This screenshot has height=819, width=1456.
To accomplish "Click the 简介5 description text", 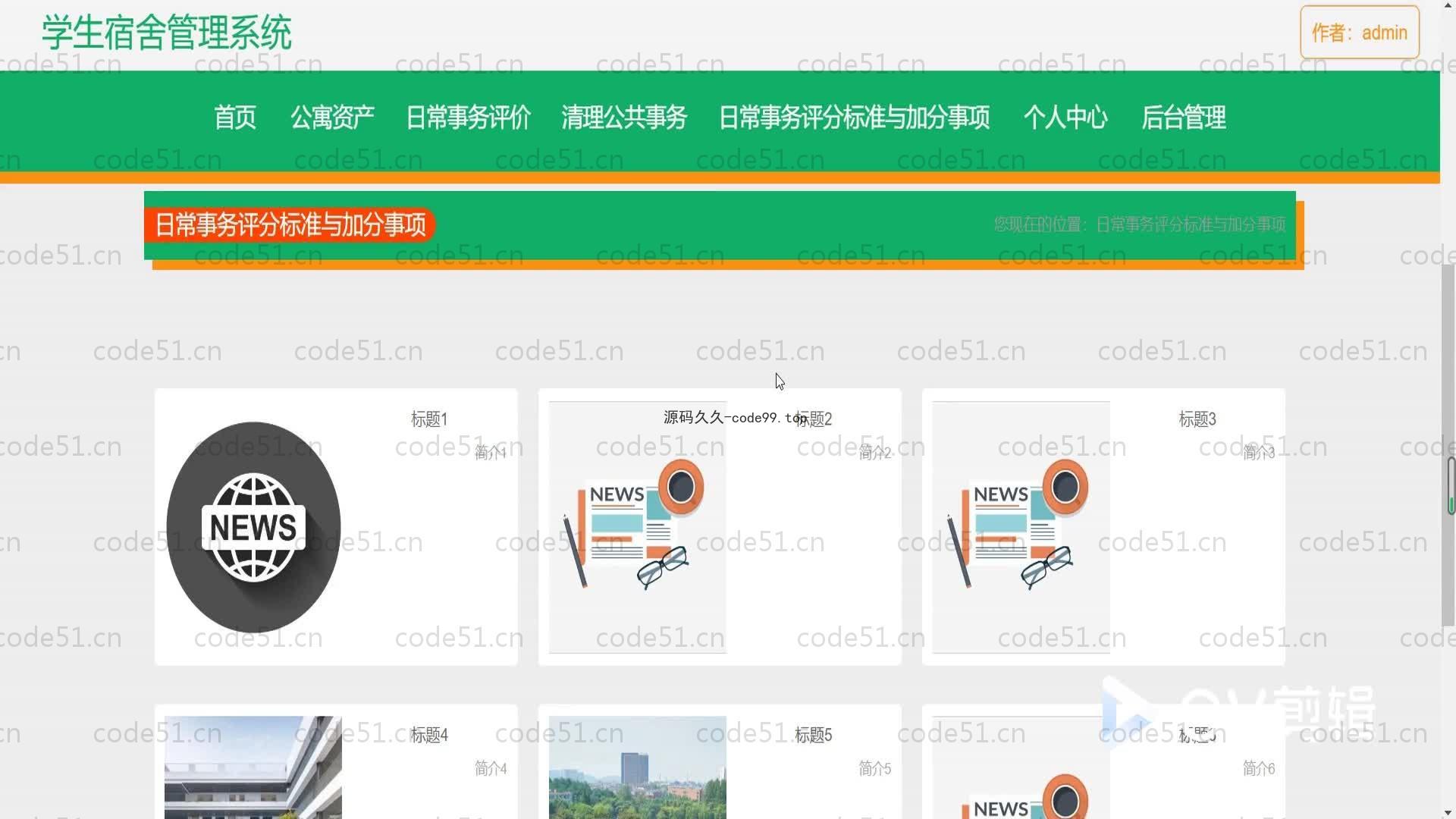I will click(x=875, y=768).
